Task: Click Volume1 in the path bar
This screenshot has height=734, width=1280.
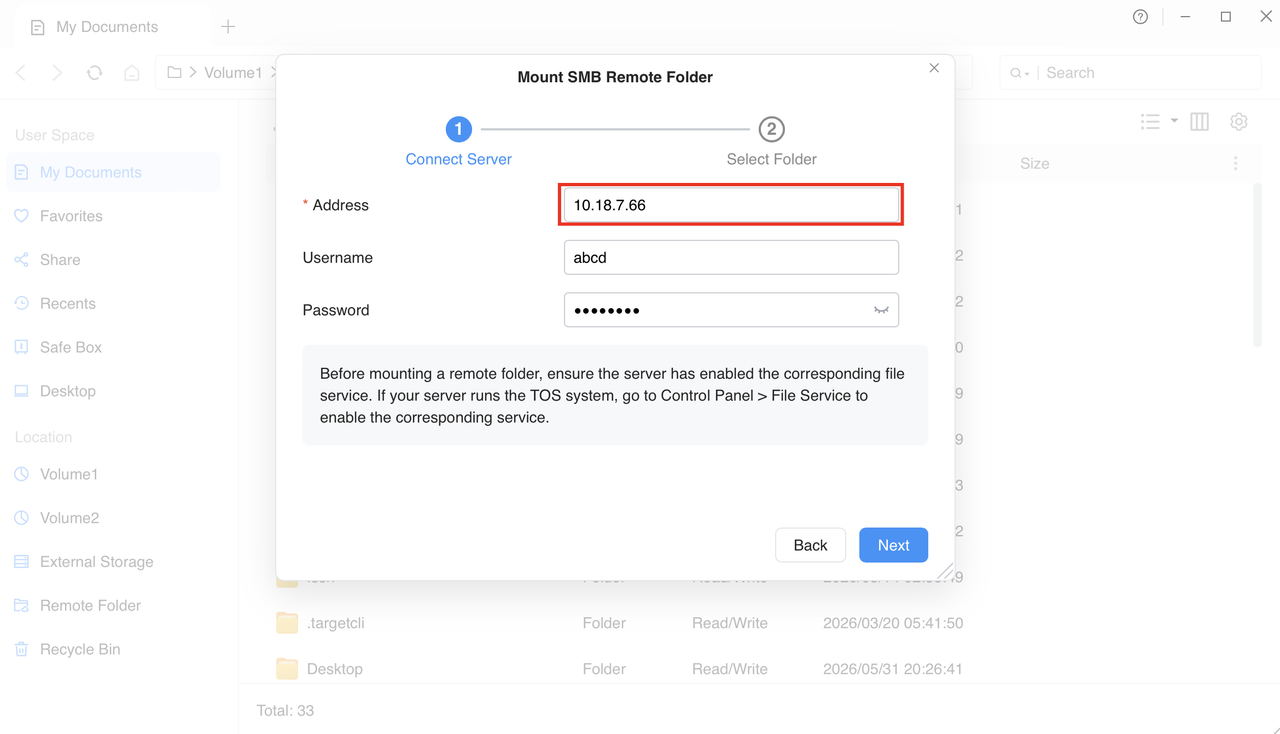Action: [233, 73]
